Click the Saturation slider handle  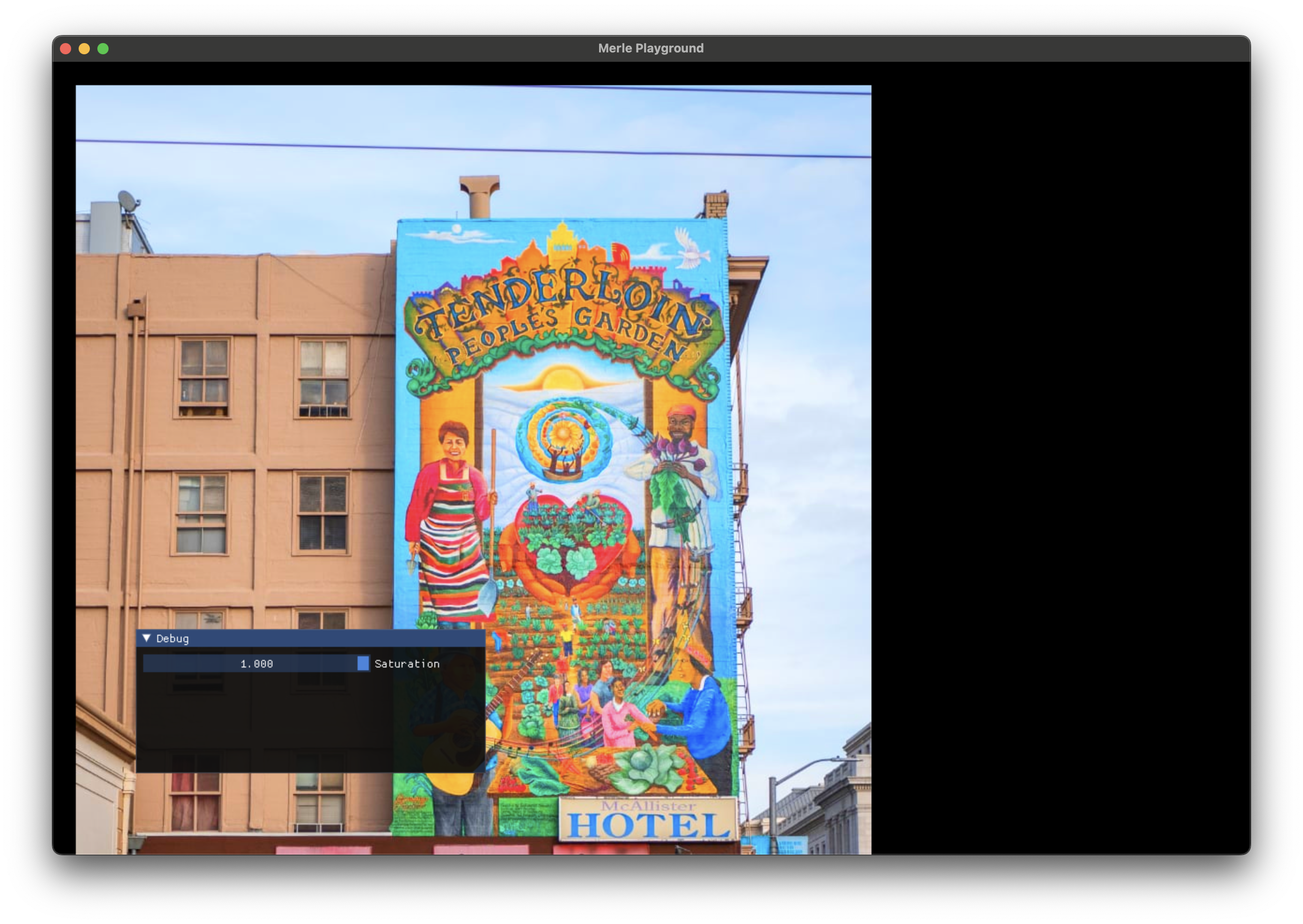363,663
